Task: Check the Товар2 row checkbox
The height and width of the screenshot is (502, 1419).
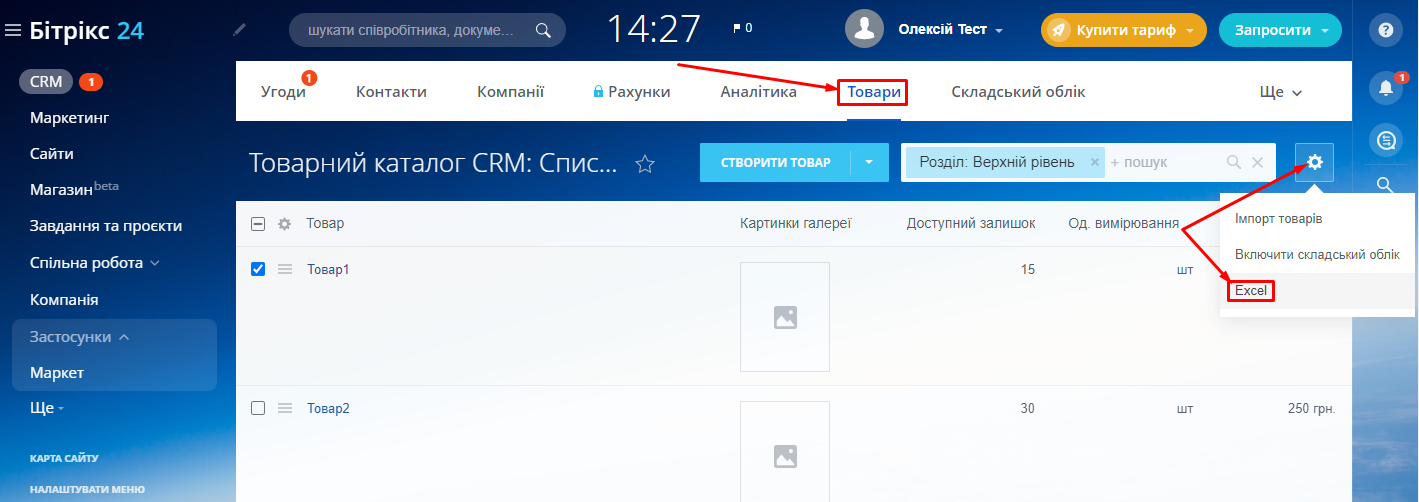Action: coord(258,408)
